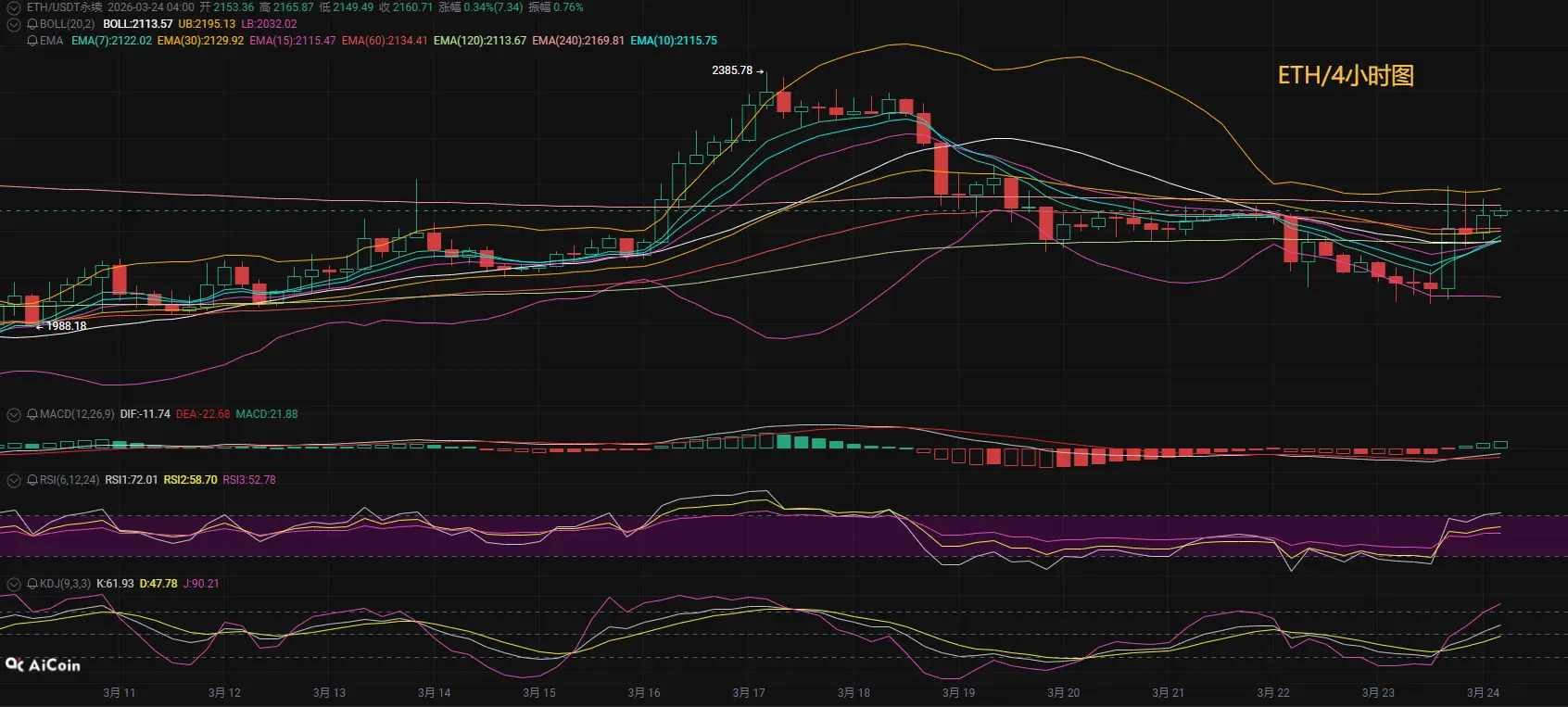
Task: Select the 3月 19 date on time axis
Action: (x=958, y=693)
